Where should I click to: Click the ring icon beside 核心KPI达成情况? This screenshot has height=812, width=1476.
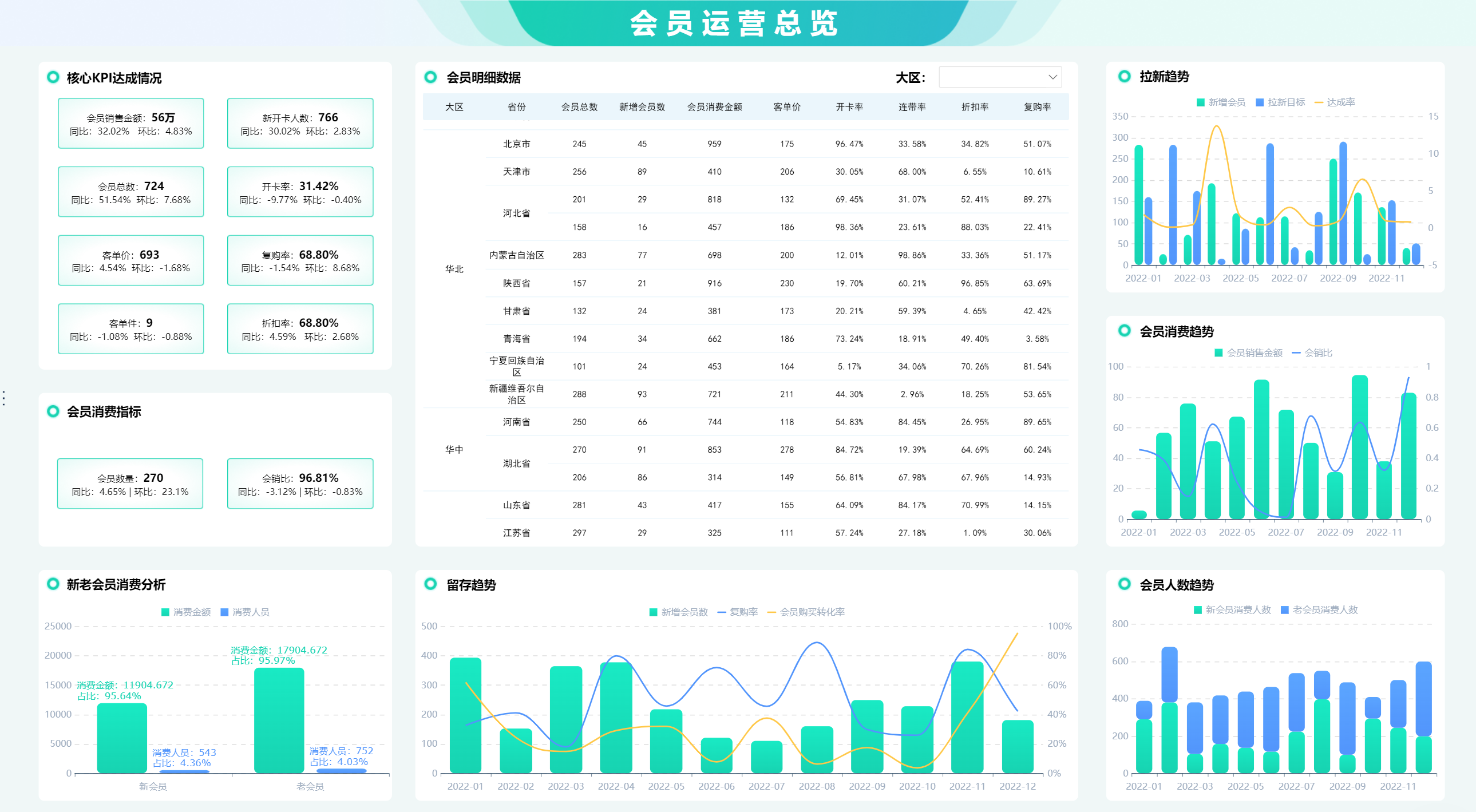[53, 77]
